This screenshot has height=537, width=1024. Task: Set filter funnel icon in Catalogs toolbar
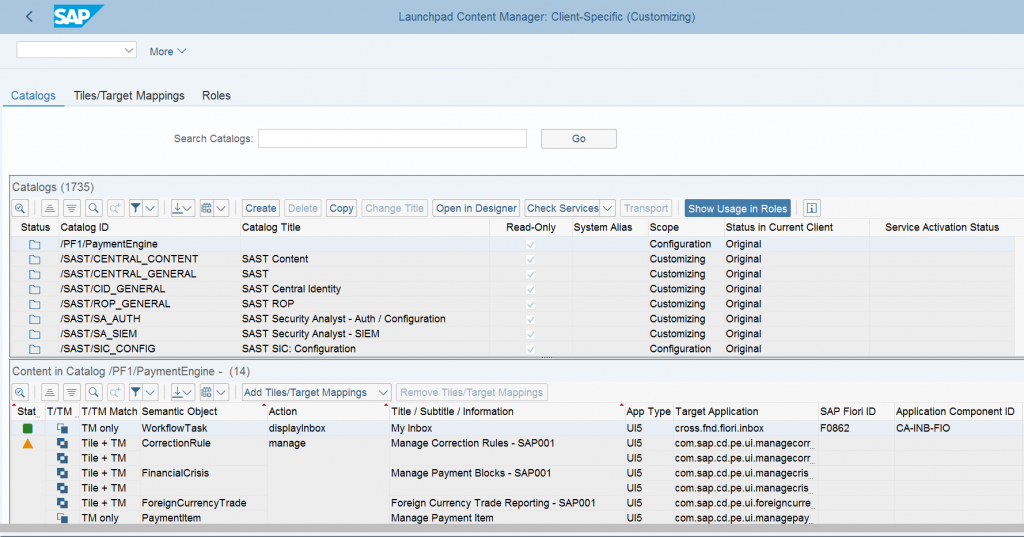click(136, 208)
